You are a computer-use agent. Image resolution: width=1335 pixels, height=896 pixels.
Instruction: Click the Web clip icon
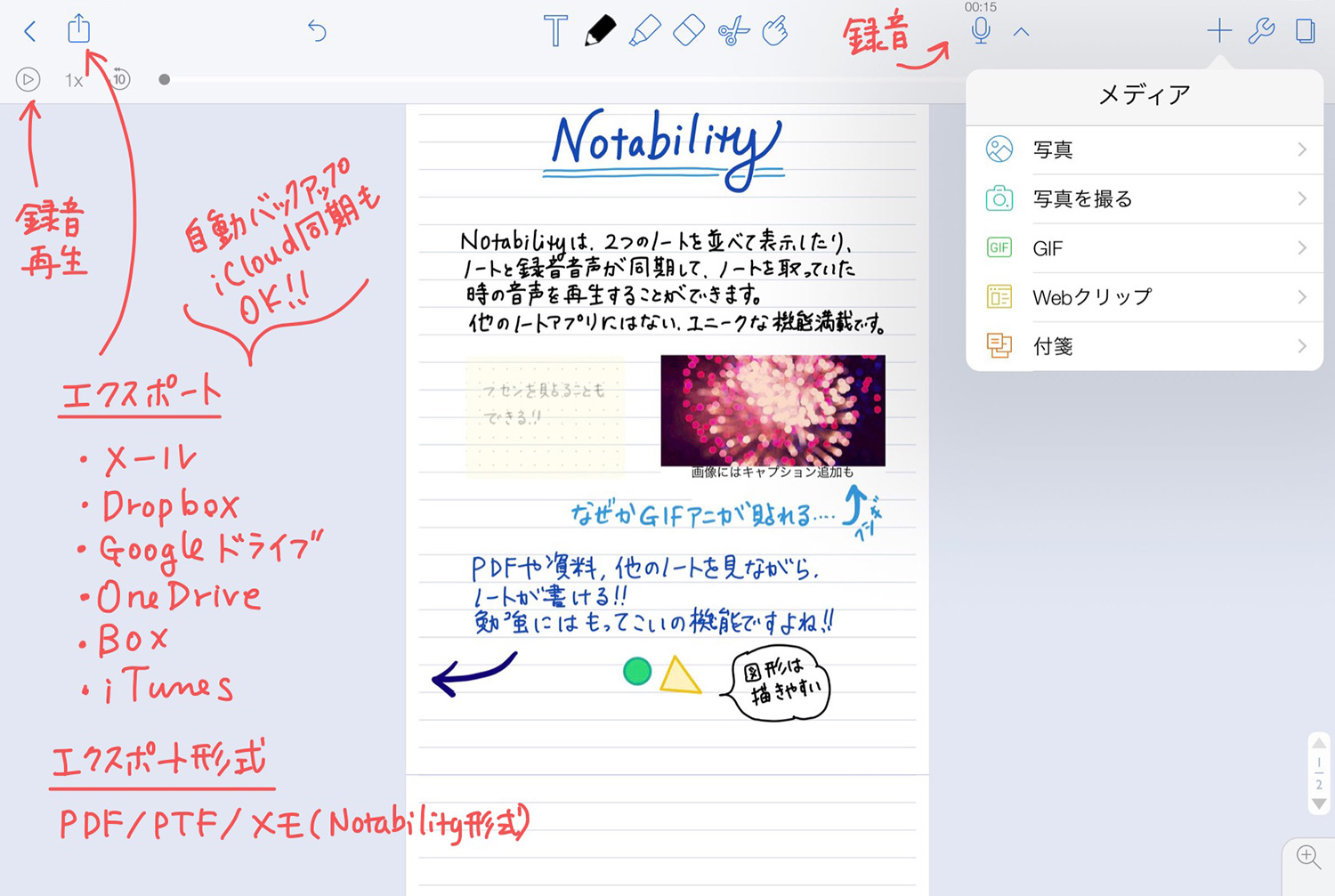tap(999, 296)
